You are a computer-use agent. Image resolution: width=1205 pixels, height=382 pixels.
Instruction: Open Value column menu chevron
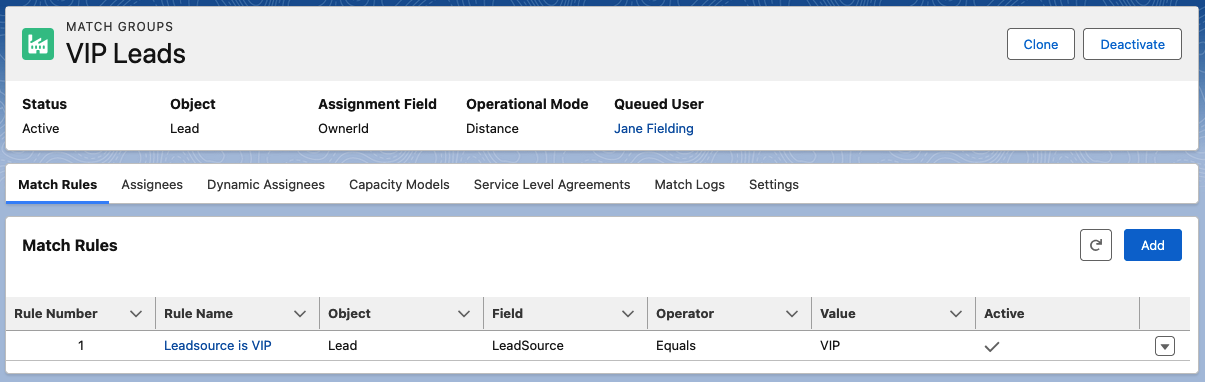pyautogui.click(x=956, y=314)
